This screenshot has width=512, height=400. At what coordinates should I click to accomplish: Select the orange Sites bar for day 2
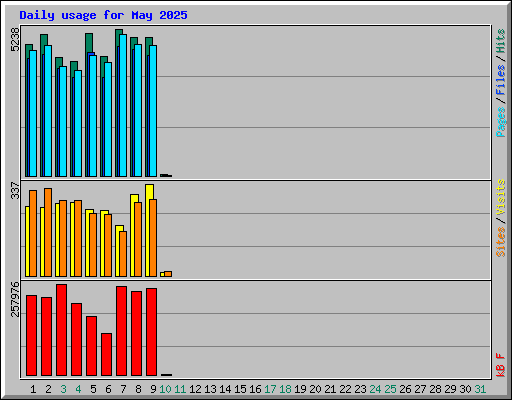tap(48, 232)
